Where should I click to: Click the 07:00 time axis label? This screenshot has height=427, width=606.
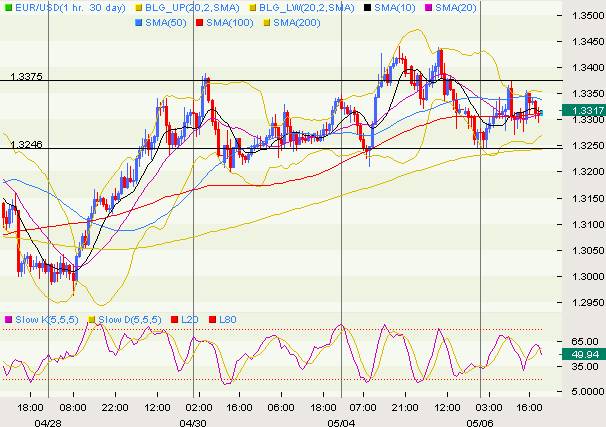[x=363, y=408]
